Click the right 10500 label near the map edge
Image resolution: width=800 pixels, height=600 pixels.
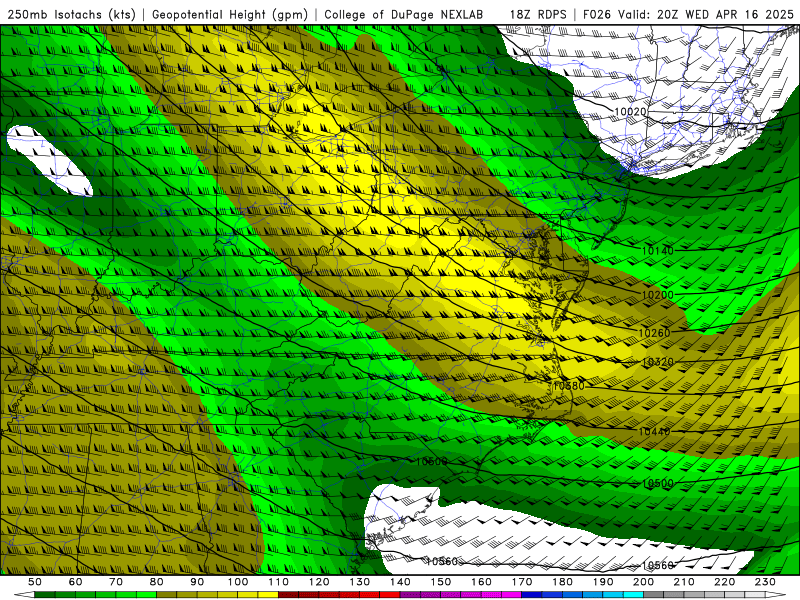pyautogui.click(x=658, y=483)
